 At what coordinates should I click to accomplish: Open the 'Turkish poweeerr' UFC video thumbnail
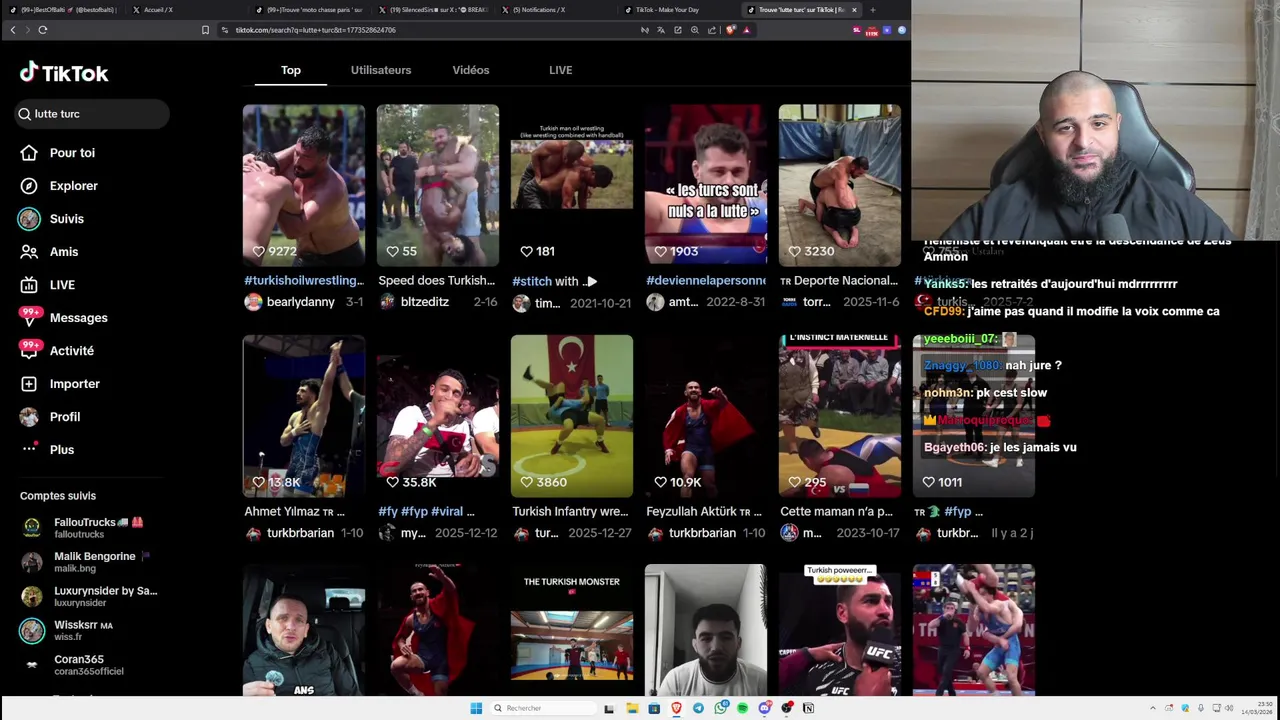click(840, 630)
